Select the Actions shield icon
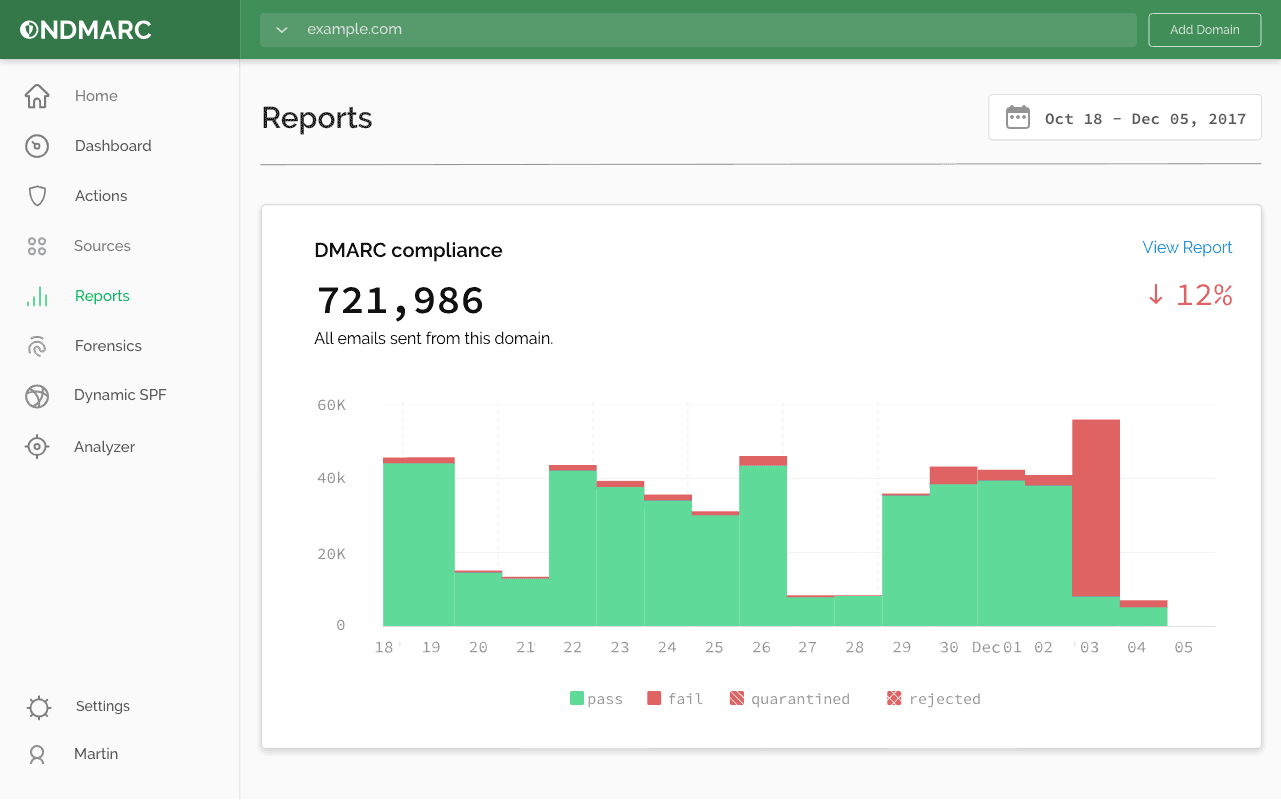 coord(37,196)
